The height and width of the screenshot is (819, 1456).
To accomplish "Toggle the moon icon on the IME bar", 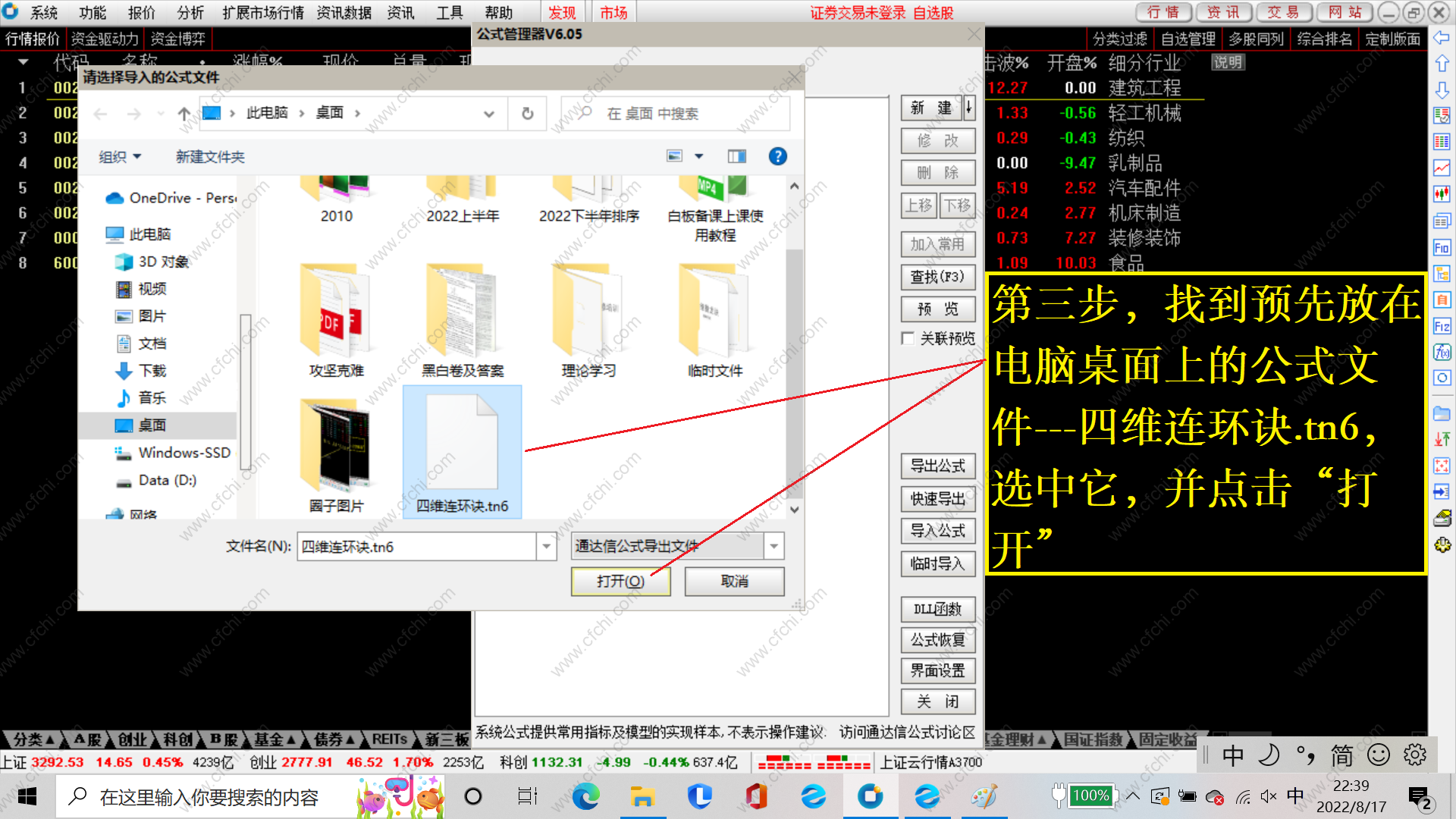I will [x=1269, y=755].
